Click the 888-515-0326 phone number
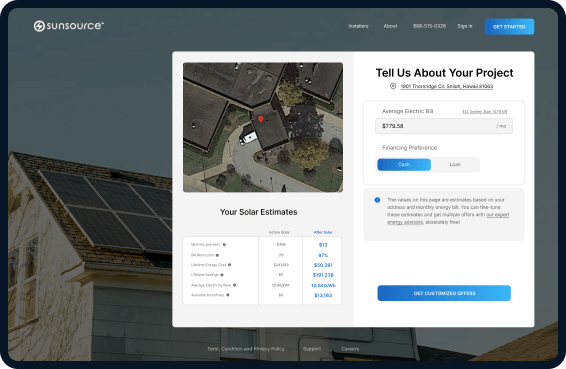566x369 pixels. [x=429, y=26]
